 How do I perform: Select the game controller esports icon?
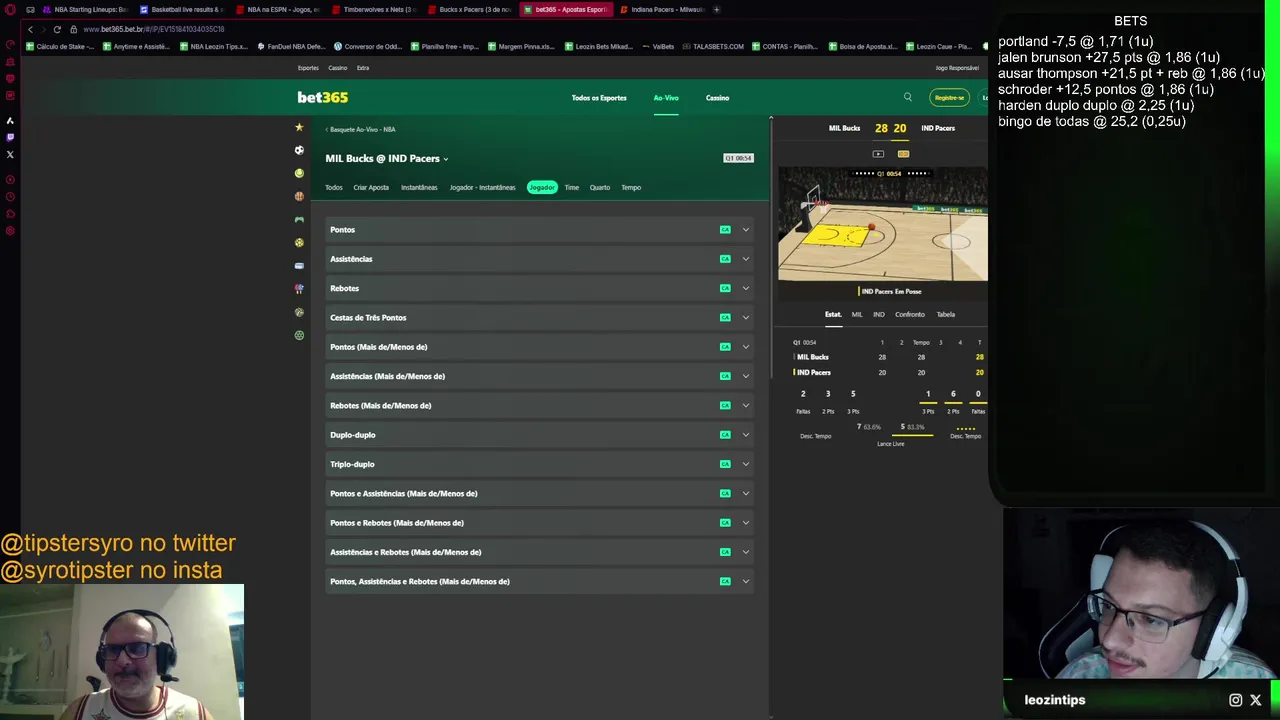pos(299,219)
